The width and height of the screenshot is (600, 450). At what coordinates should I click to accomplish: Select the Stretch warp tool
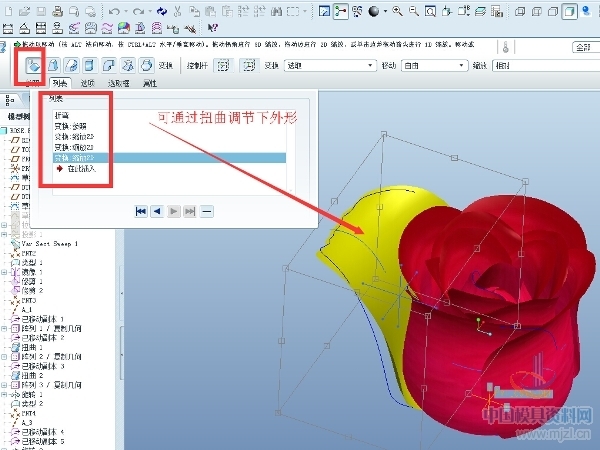(x=90, y=65)
